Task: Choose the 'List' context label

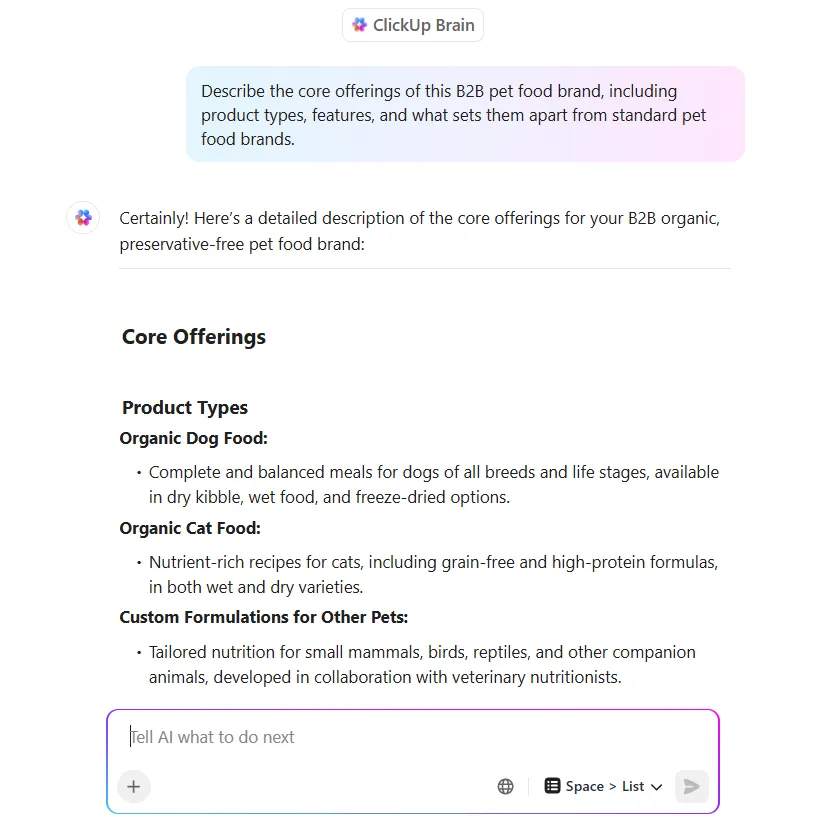Action: click(x=633, y=786)
